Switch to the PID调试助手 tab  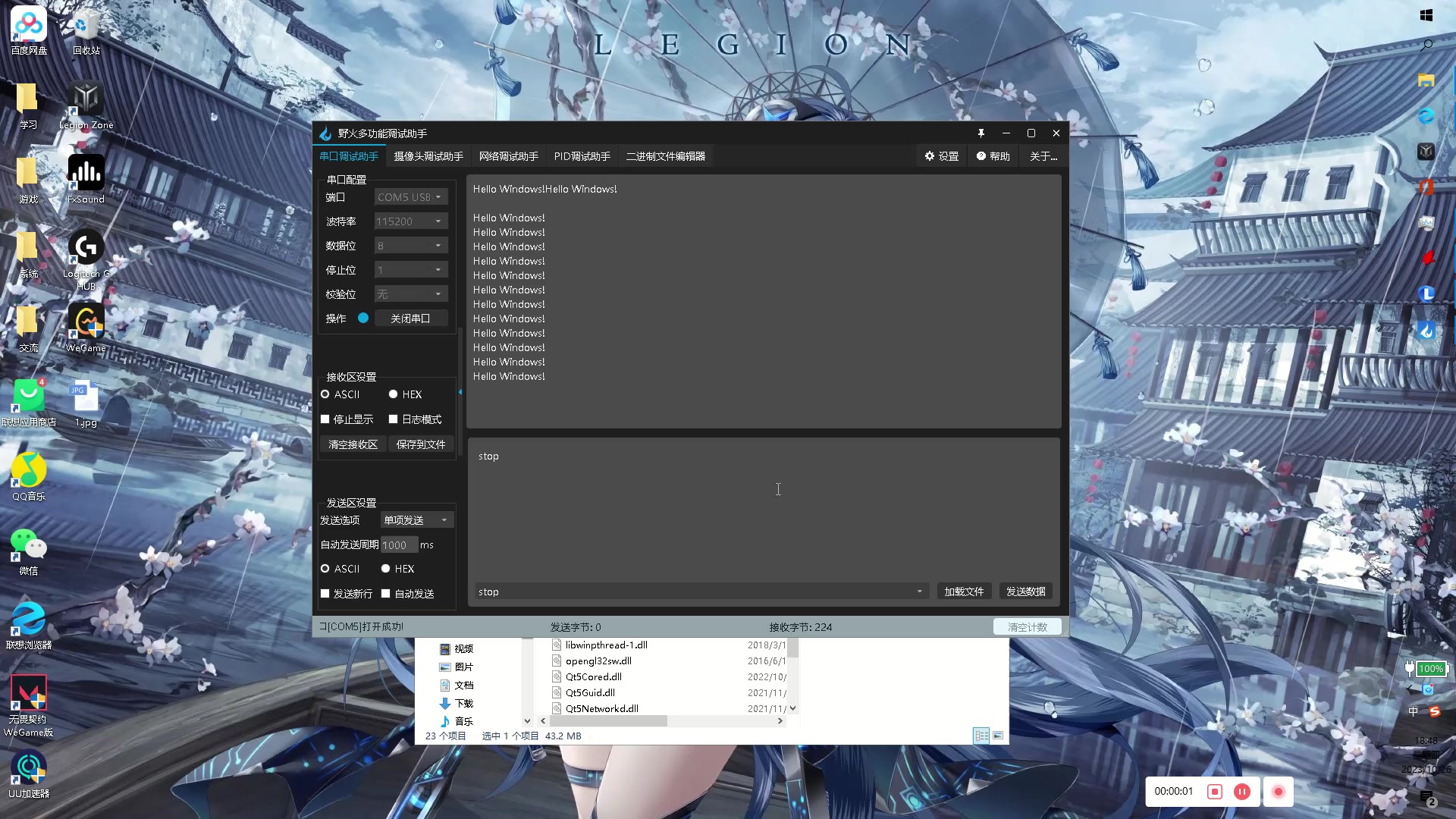[582, 156]
